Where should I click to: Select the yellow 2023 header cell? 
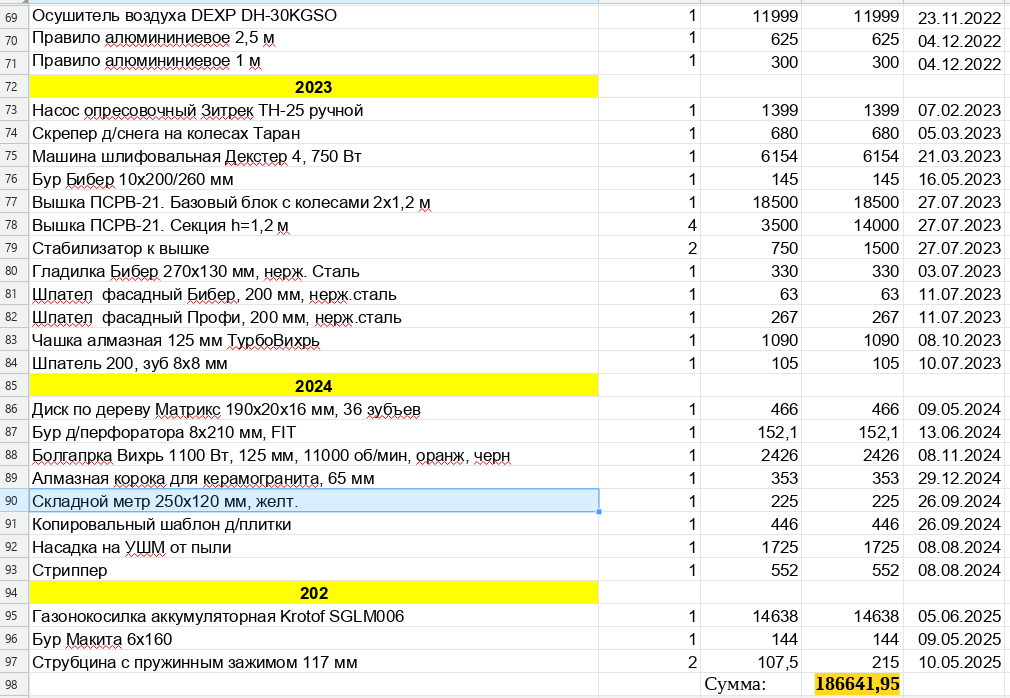coord(314,86)
